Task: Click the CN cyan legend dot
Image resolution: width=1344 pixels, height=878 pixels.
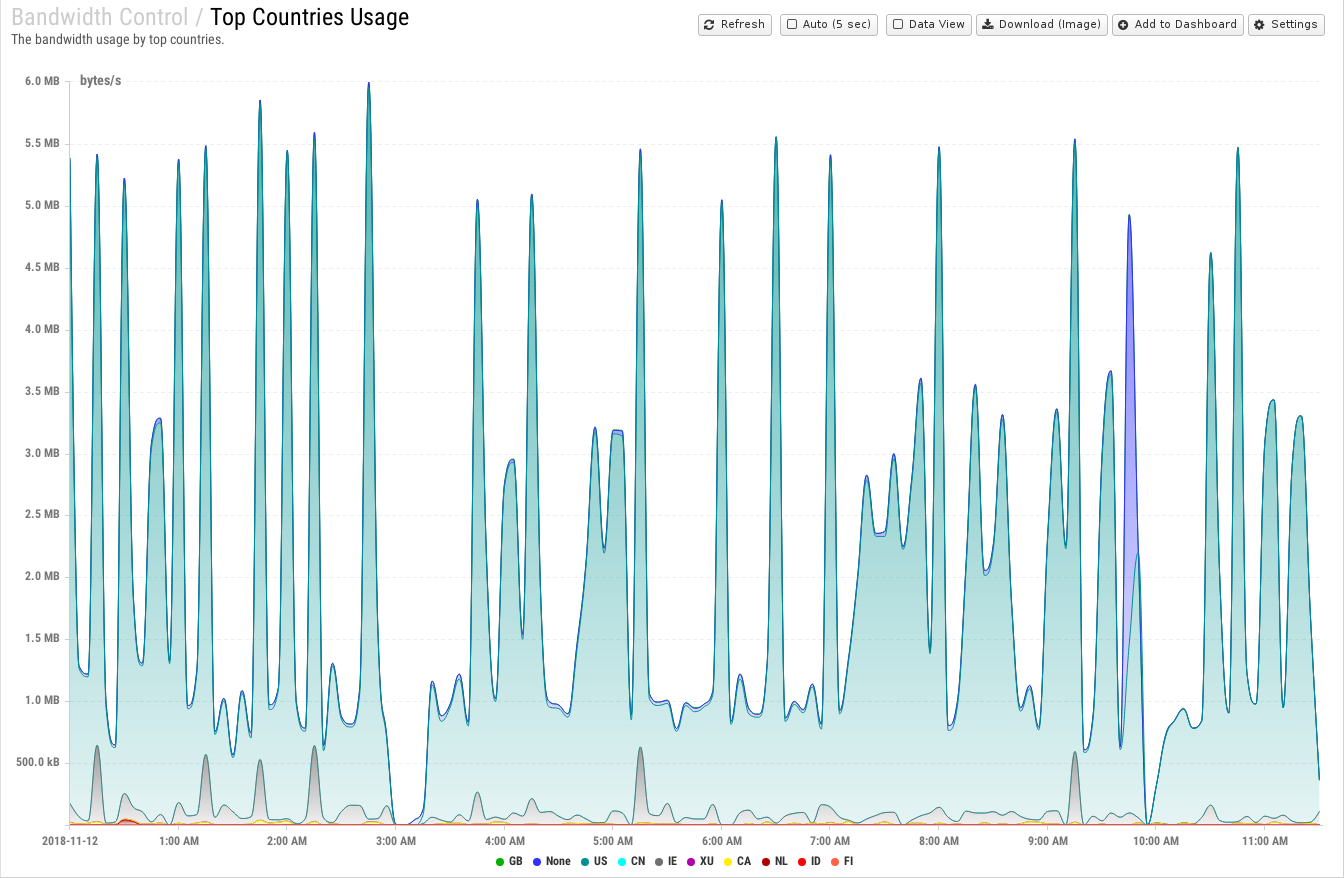Action: pyautogui.click(x=621, y=861)
